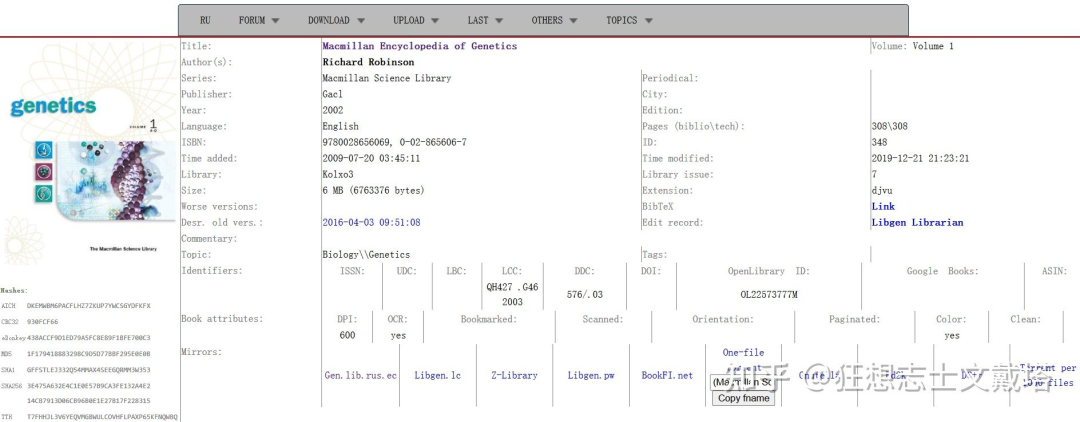Screen dimensions: 1080x422
Task: Open the Z-Library mirror
Action: click(514, 376)
